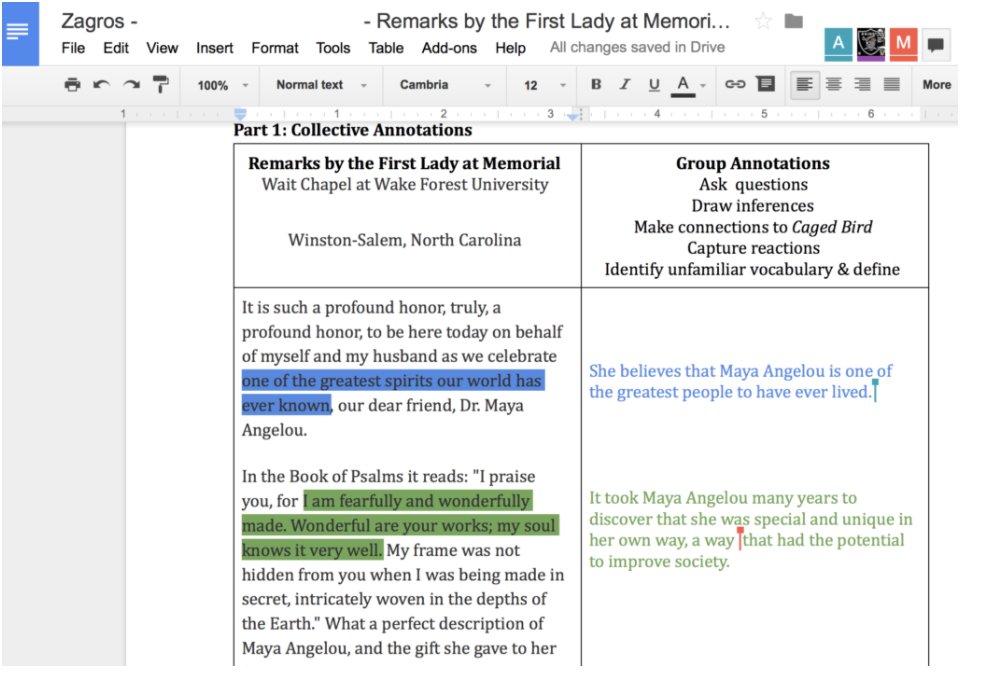1008x674 pixels.
Task: Click the 'Part 1: Collective Annotations' heading
Action: click(x=352, y=130)
